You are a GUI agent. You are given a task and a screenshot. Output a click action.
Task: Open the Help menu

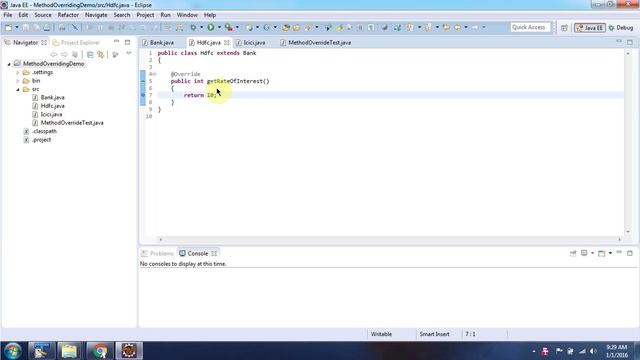210,15
